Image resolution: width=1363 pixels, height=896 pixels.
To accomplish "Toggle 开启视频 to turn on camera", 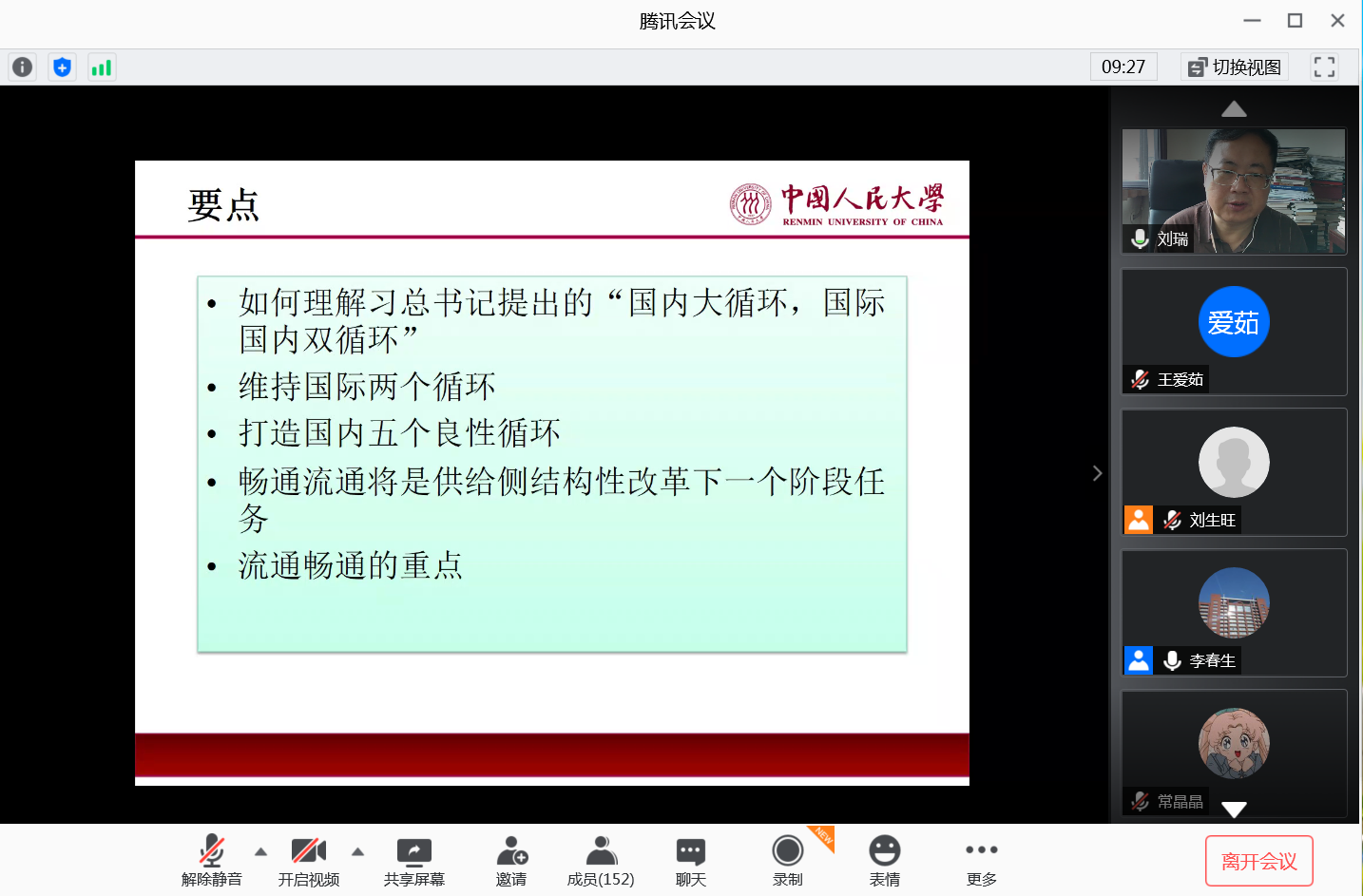I will click(309, 861).
